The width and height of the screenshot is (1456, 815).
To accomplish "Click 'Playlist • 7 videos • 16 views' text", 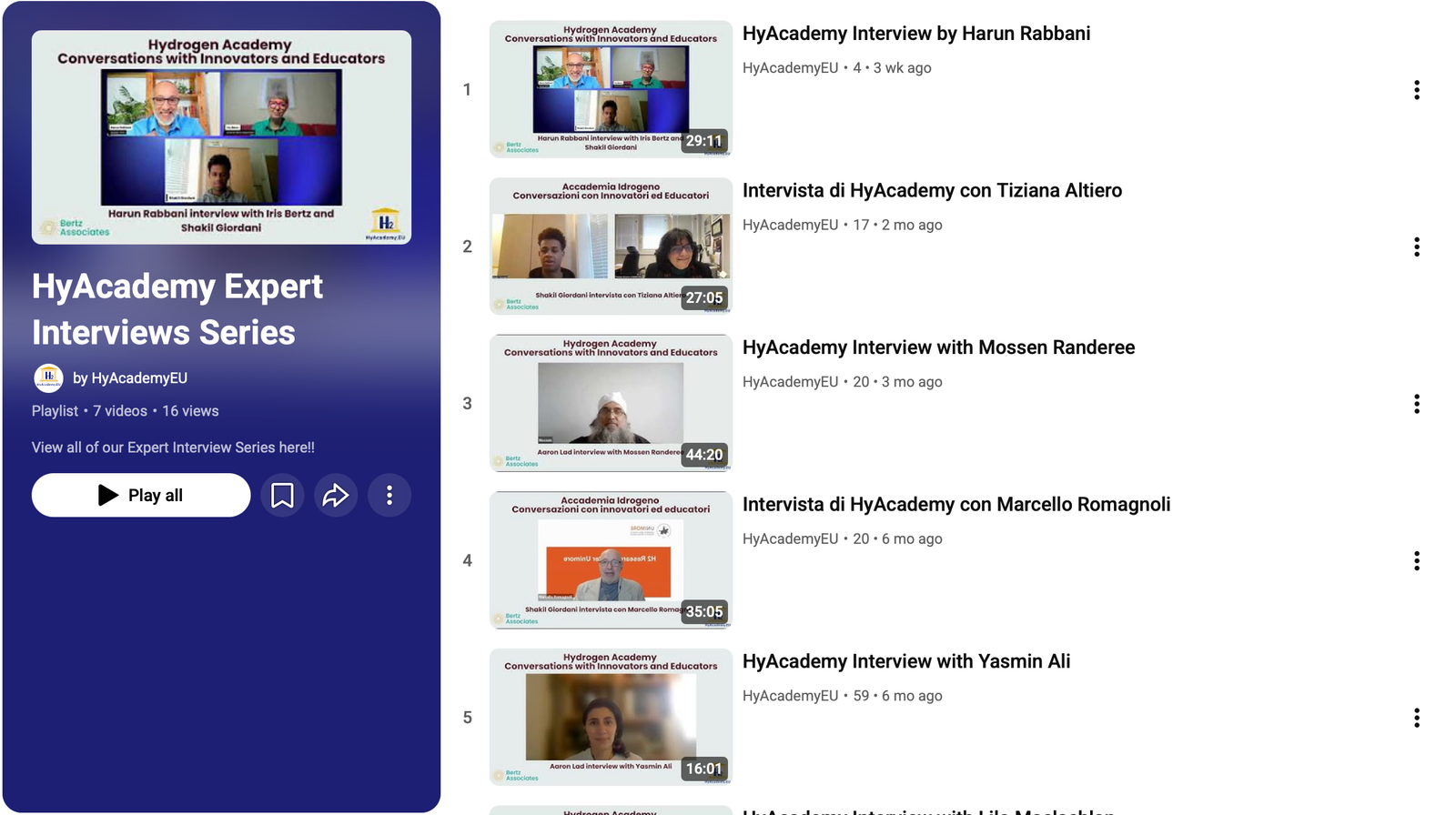I will tap(125, 411).
